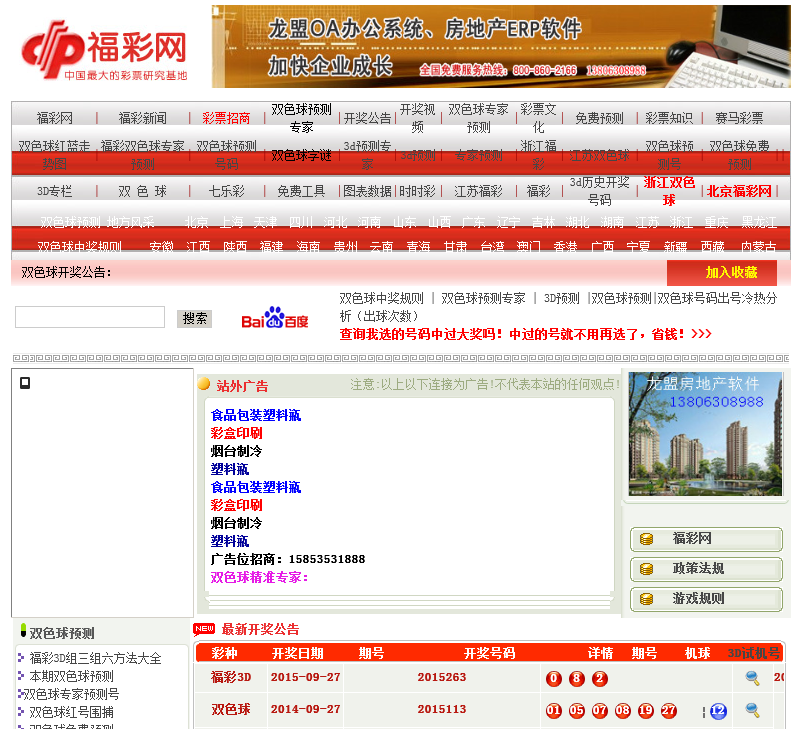Open first 塑料瓶 ad link

230,469
